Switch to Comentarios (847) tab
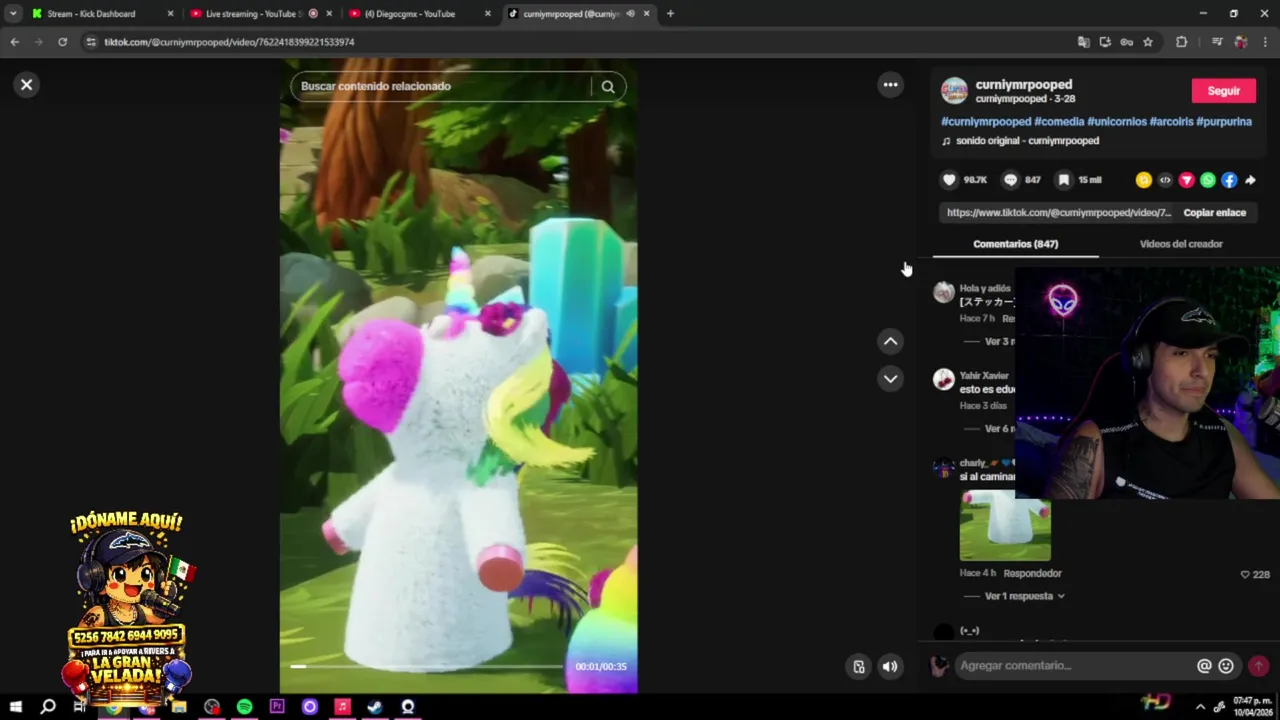 click(1015, 244)
